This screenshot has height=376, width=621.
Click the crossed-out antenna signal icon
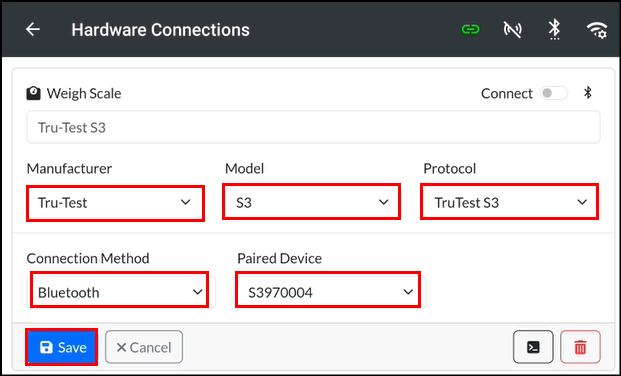pyautogui.click(x=512, y=29)
